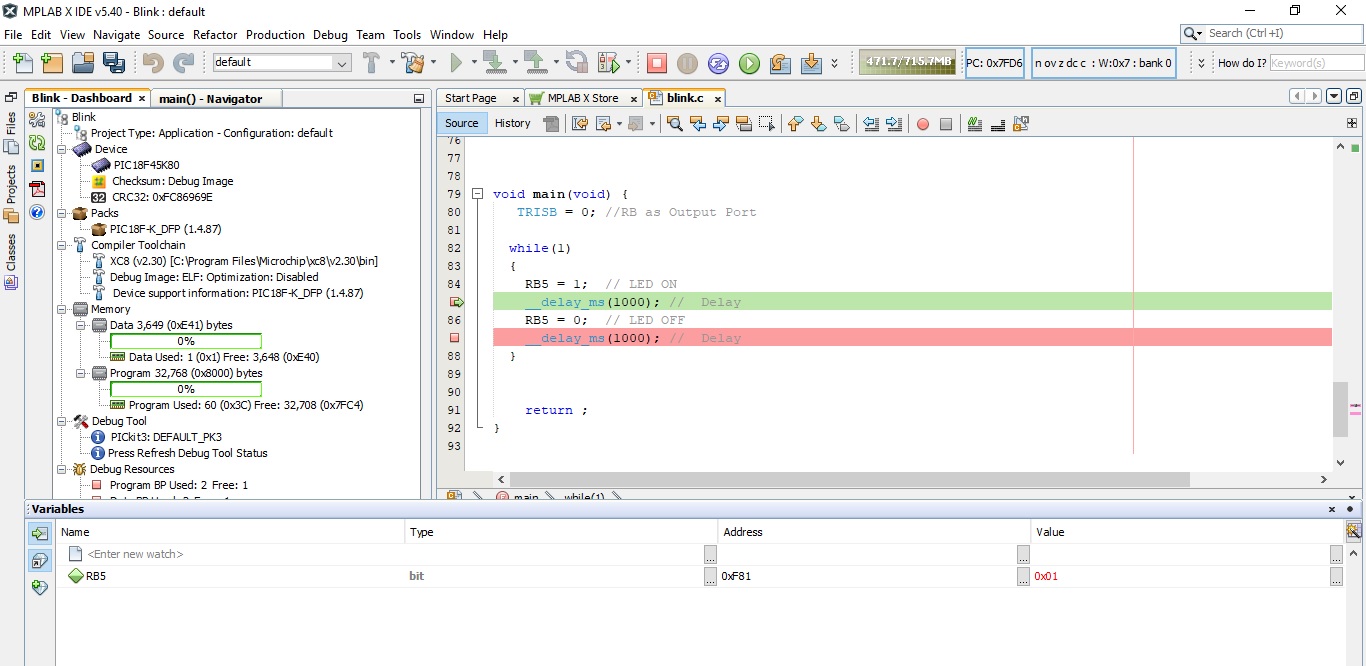Open the Debug menu
Screen dimensions: 1366x666
330,35
